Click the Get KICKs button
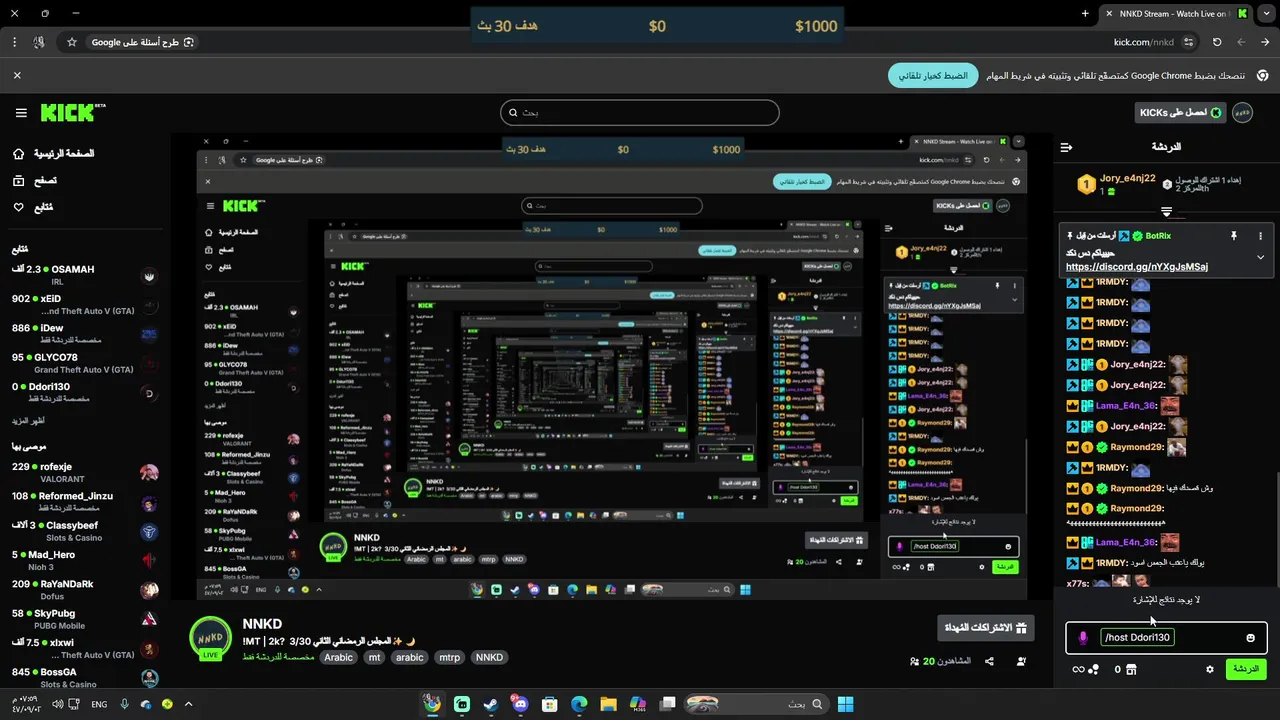The height and width of the screenshot is (720, 1280). pos(1180,113)
